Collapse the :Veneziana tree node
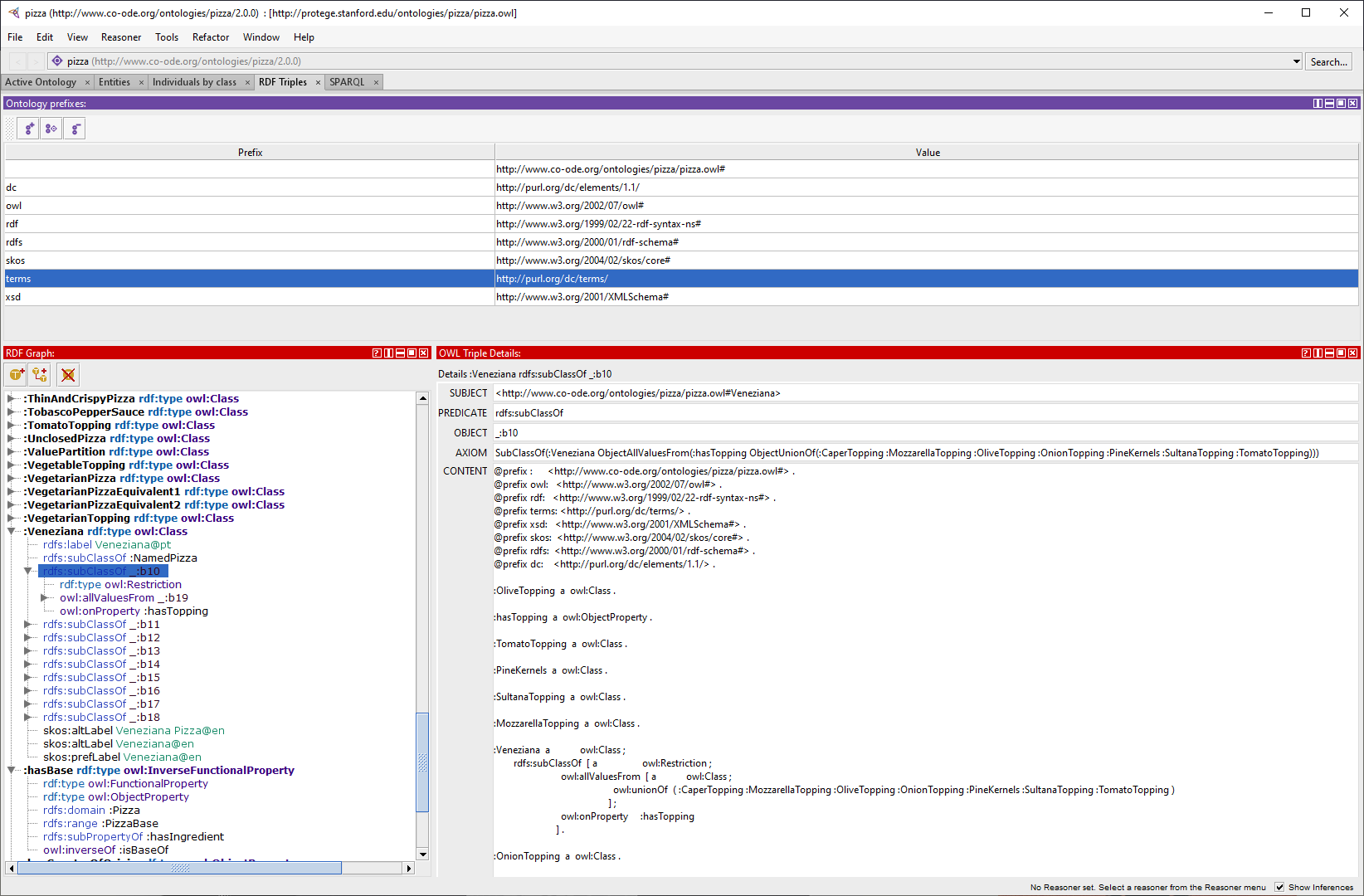The height and width of the screenshot is (896, 1364). pos(12,531)
